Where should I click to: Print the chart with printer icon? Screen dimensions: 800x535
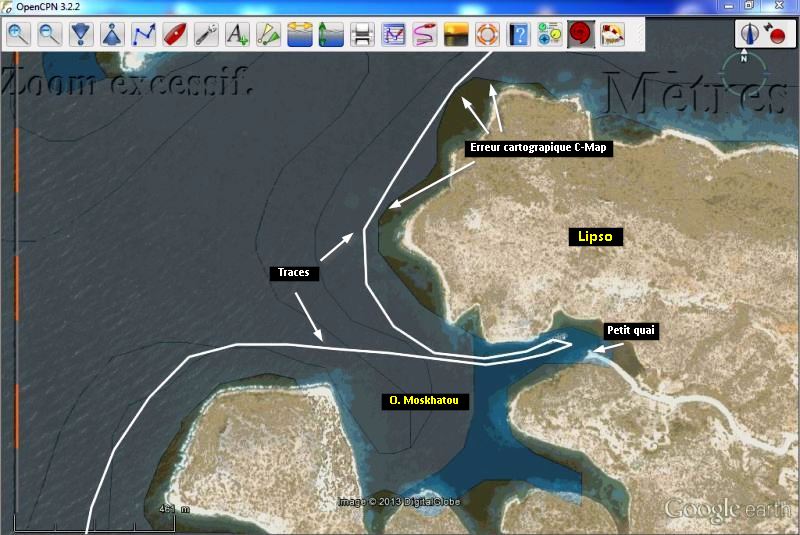click(361, 35)
